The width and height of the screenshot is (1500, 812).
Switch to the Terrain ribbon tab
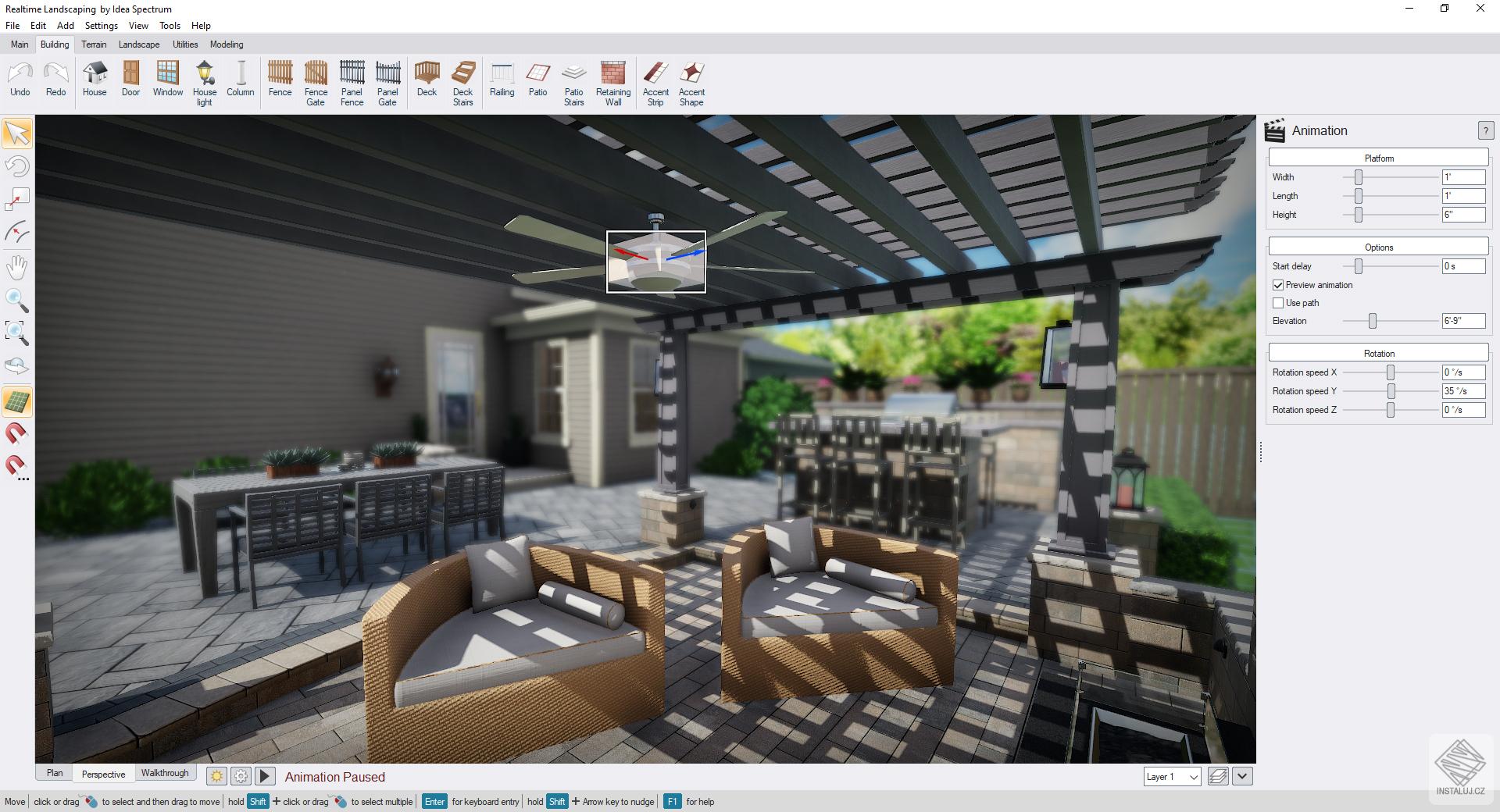pyautogui.click(x=94, y=45)
